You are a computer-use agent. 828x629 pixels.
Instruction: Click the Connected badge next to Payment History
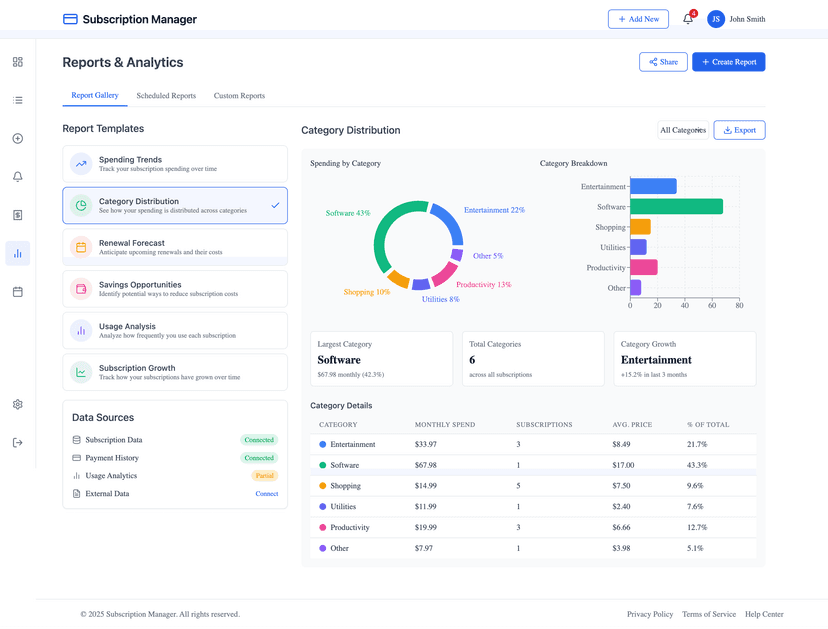[259, 458]
